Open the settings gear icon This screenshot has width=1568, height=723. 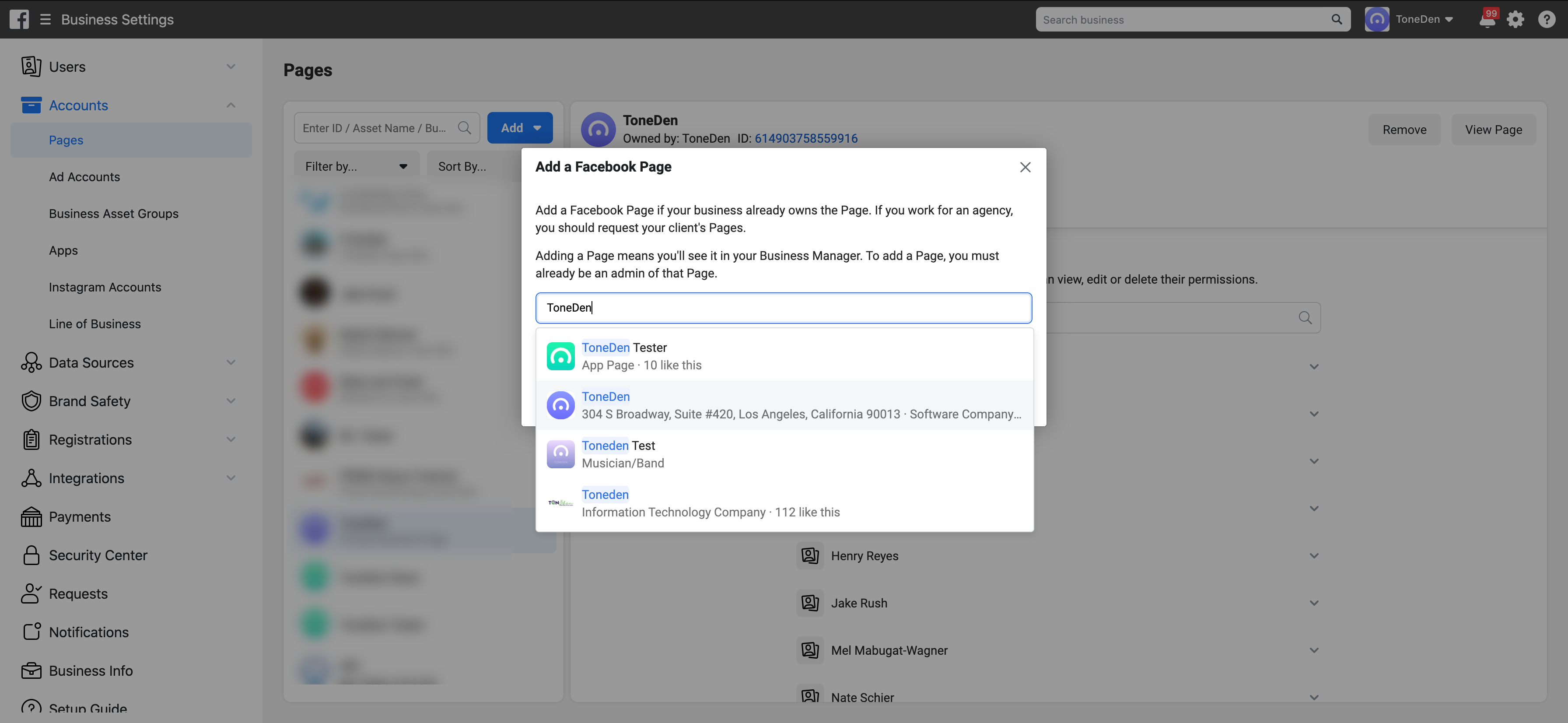pyautogui.click(x=1515, y=20)
